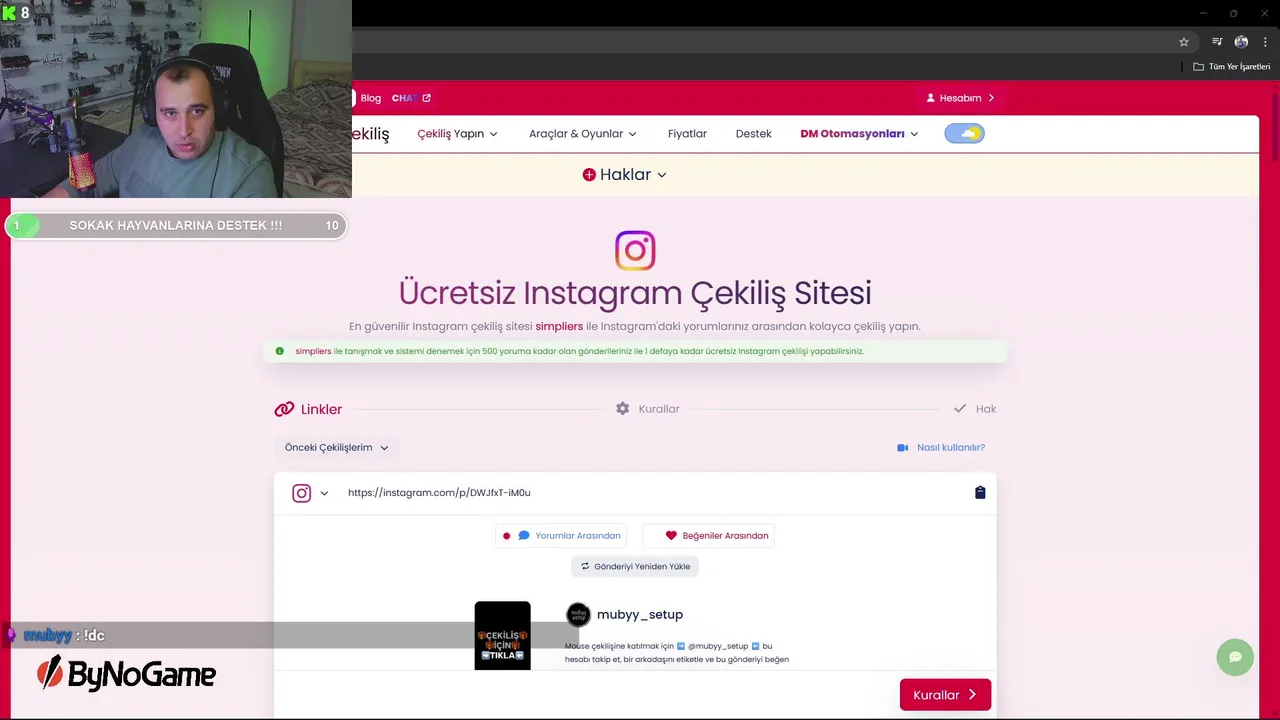Viewport: 1280px width, 720px height.
Task: Select the Hak step with checkmark
Action: click(x=975, y=409)
